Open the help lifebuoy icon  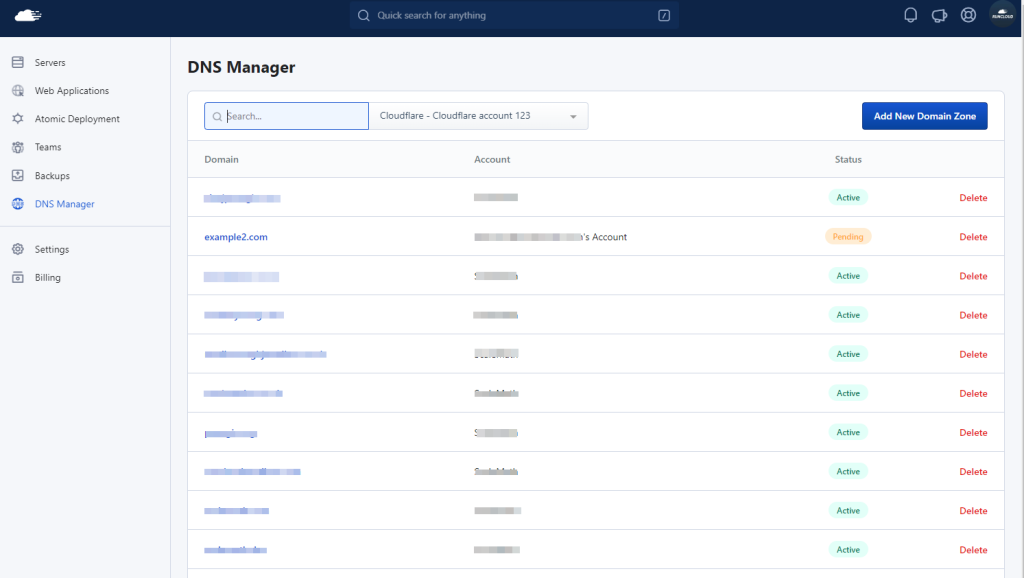968,15
